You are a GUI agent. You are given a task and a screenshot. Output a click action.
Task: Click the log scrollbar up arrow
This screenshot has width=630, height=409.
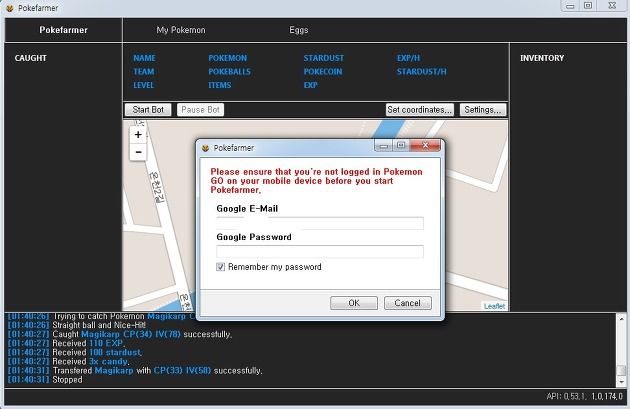tap(621, 318)
